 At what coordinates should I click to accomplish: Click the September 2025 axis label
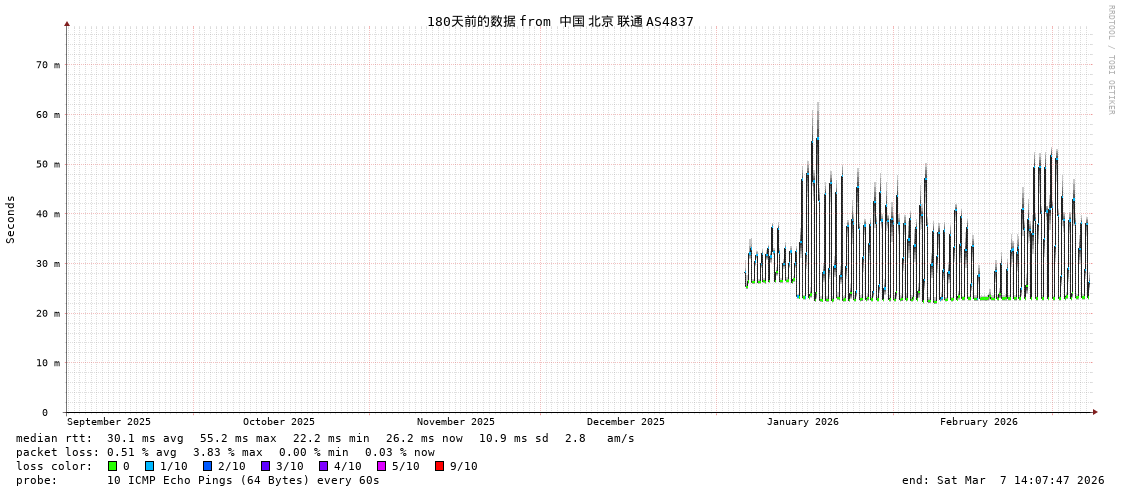point(109,422)
